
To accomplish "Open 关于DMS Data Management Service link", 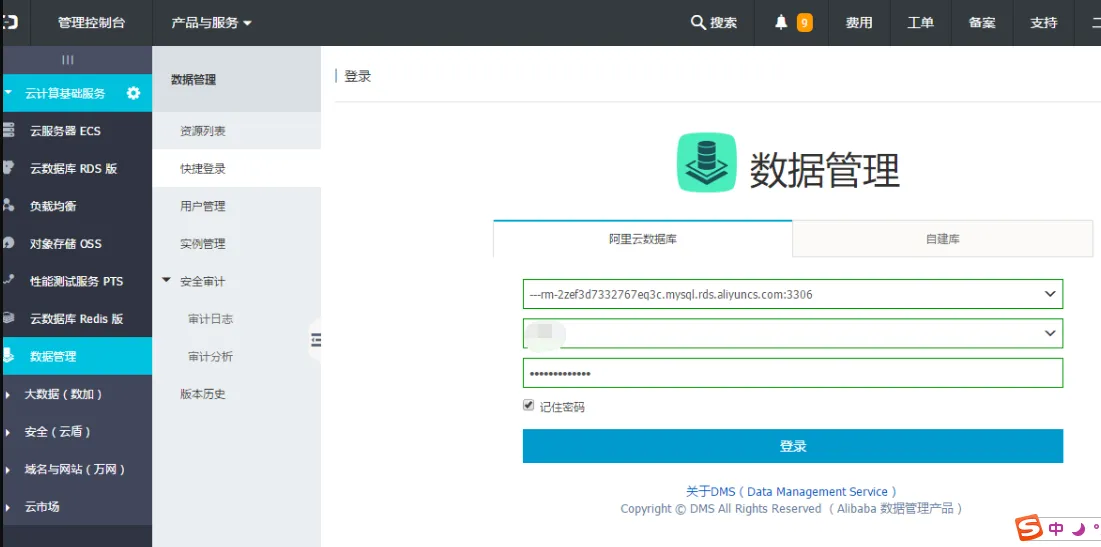I will pyautogui.click(x=791, y=492).
